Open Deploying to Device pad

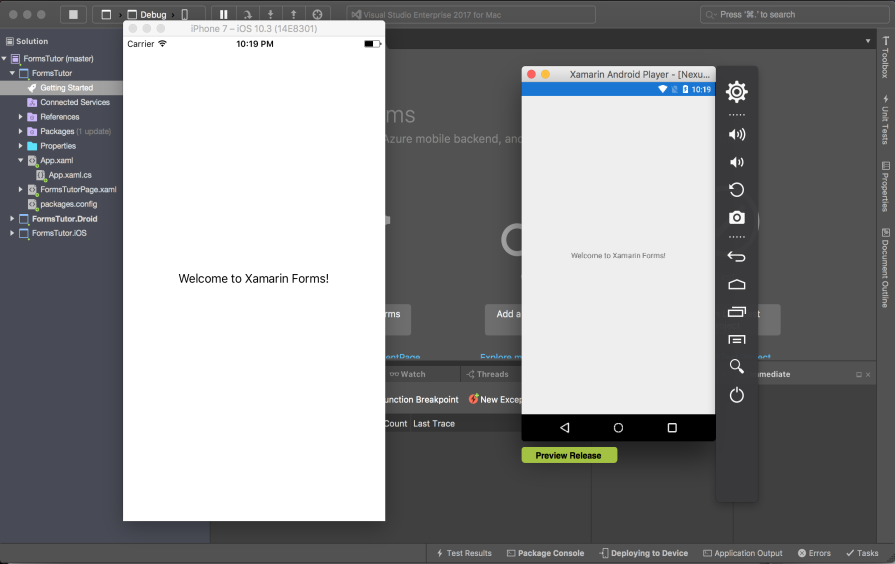tap(643, 553)
